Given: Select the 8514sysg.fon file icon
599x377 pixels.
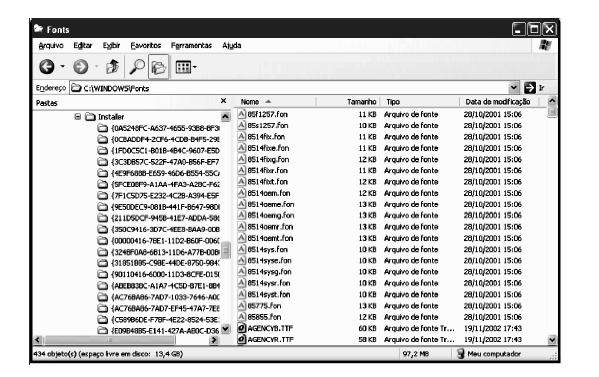Looking at the screenshot, I should point(241,272).
